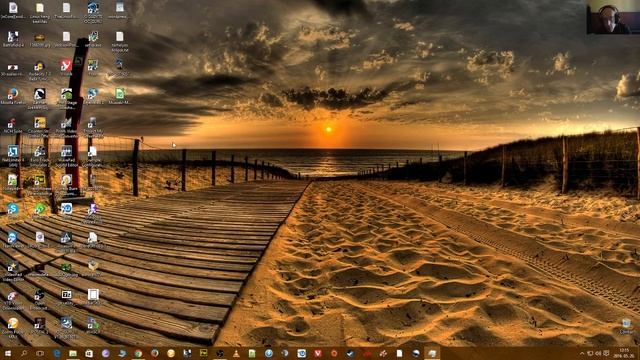Viewport: 640px width, 360px height.
Task: Launch the Euro Truck Simulator 2 desktop shortcut
Action: [x=40, y=155]
